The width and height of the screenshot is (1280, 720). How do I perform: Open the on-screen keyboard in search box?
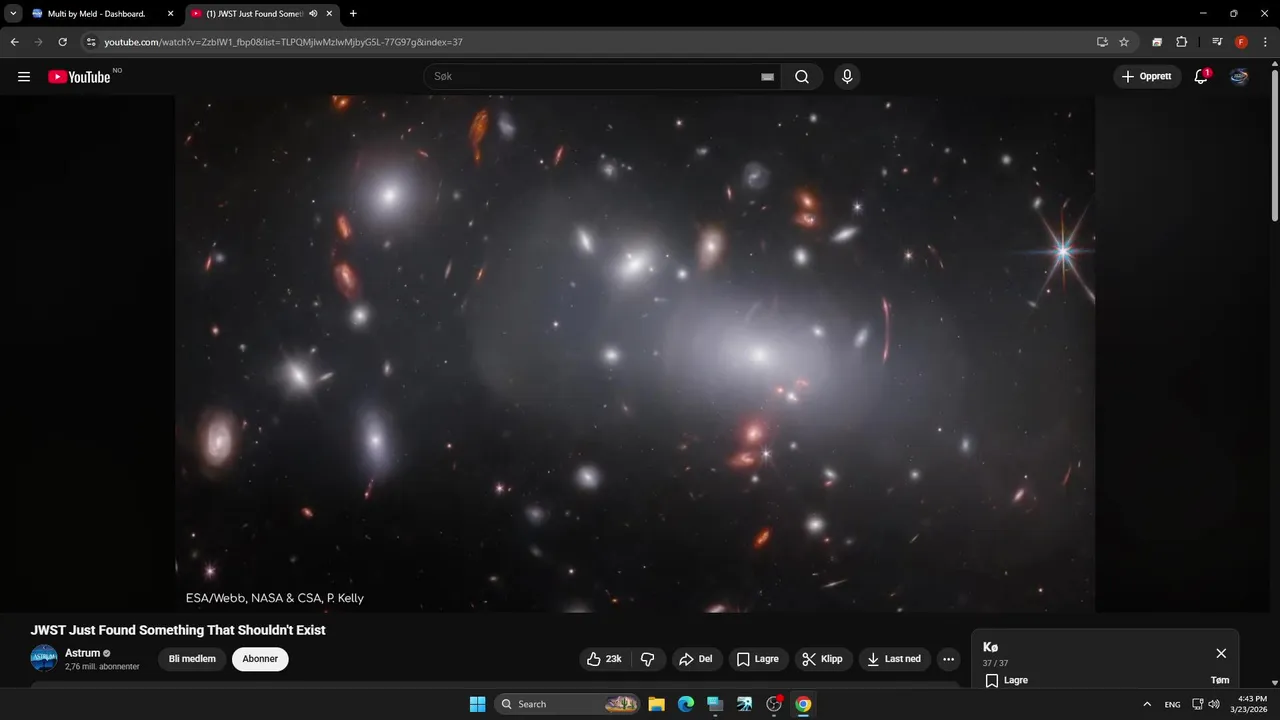click(767, 77)
